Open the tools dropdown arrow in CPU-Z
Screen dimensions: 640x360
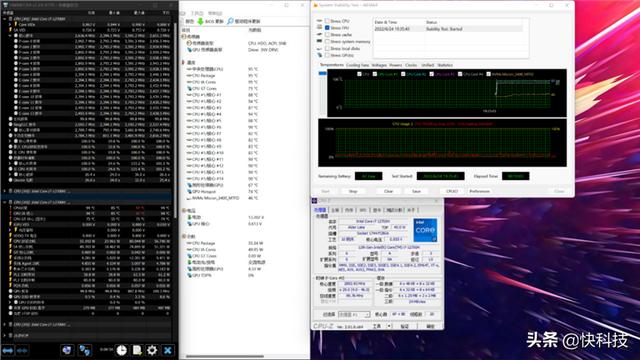pyautogui.click(x=389, y=326)
